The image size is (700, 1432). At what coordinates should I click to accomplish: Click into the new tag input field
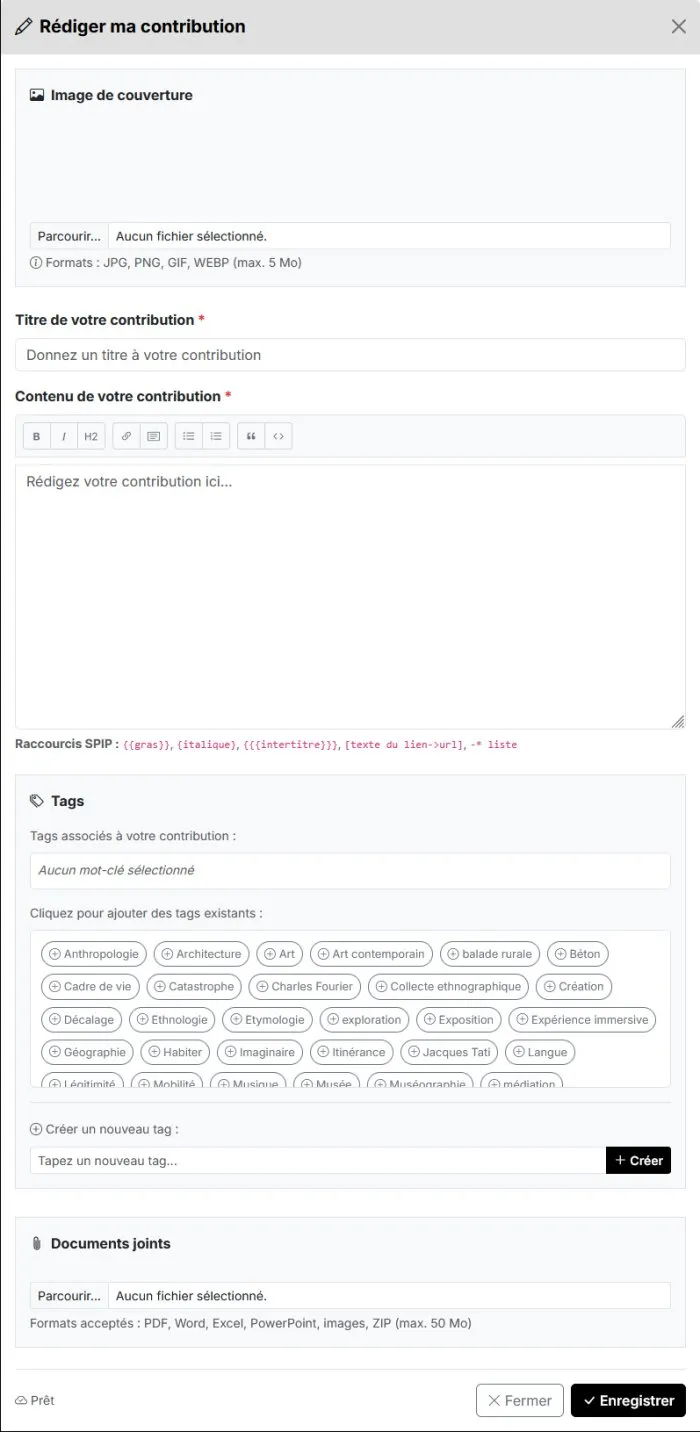click(x=318, y=1160)
